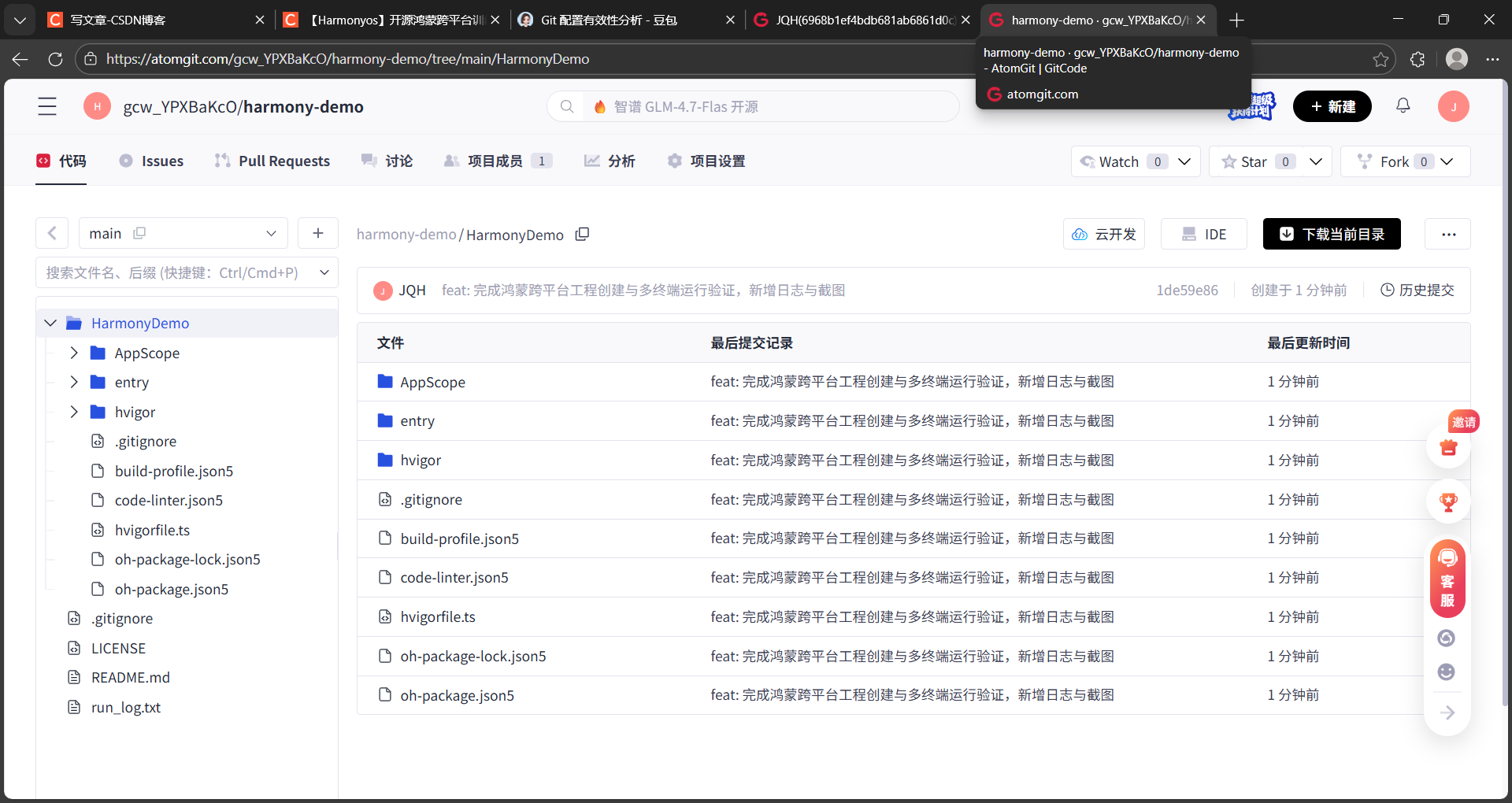Open more actions via the ellipsis icon
Viewport: 1512px width, 803px height.
pyautogui.click(x=1449, y=234)
